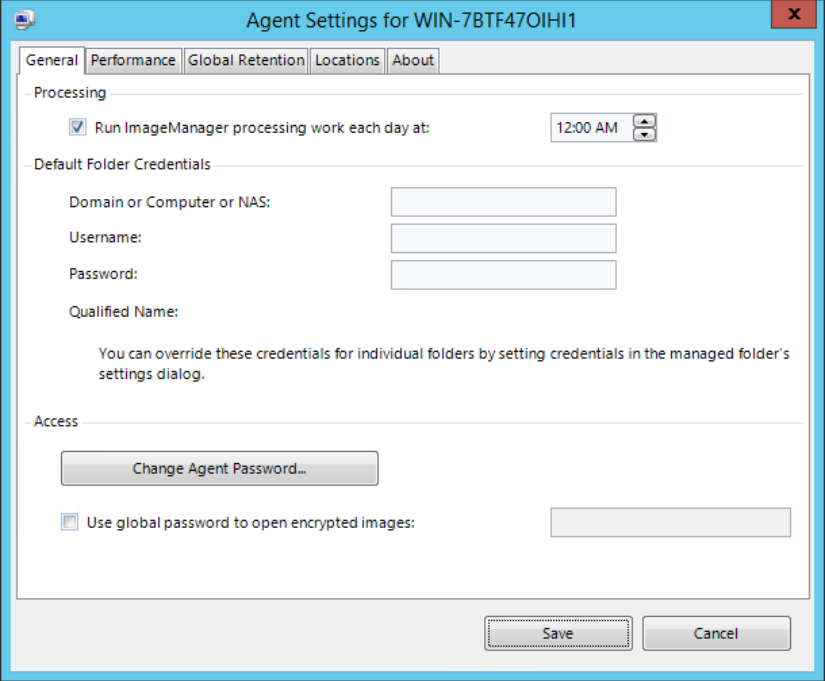Switch to the Performance tab
This screenshot has height=681, width=825.
click(133, 60)
